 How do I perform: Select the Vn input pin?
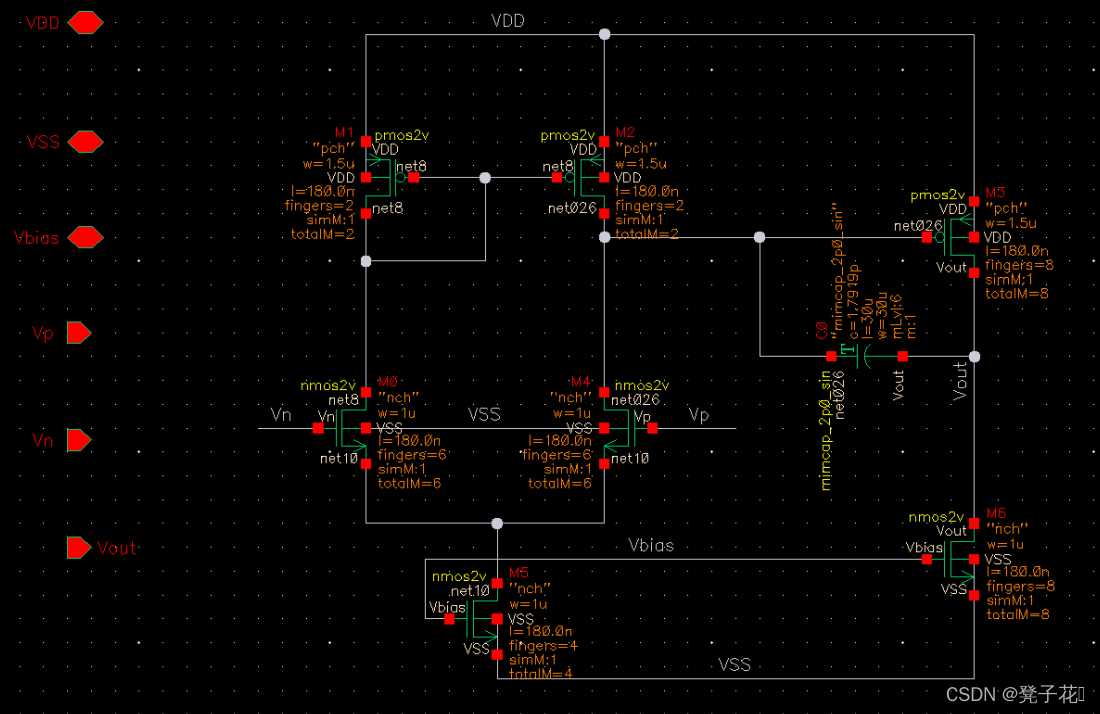pos(78,440)
